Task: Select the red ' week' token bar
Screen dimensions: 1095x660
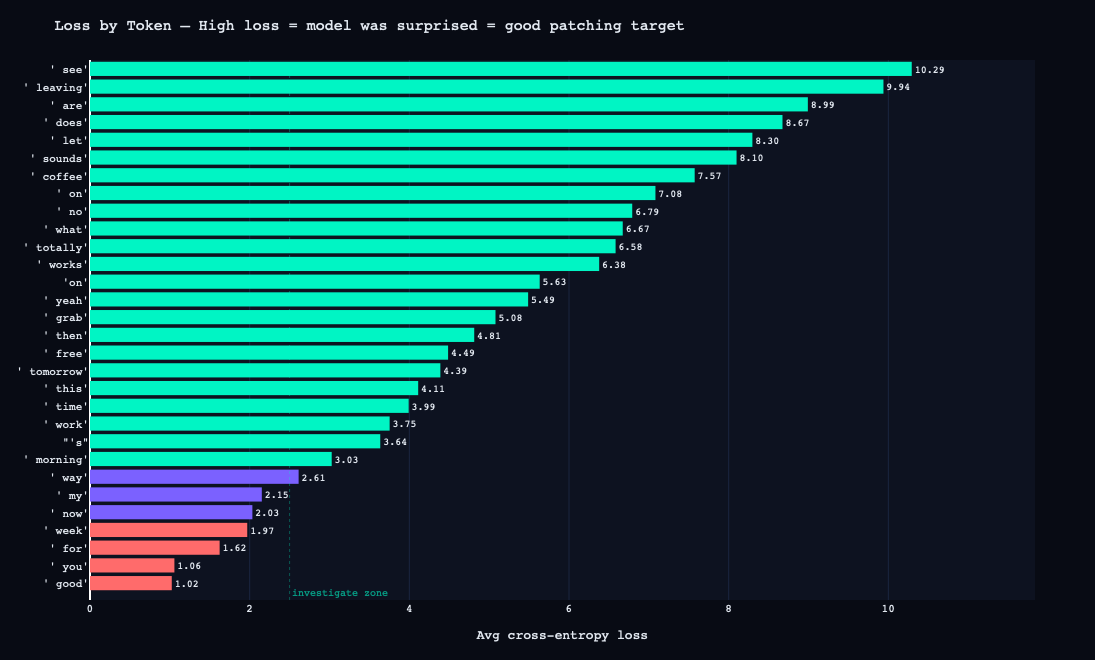Action: tap(168, 530)
